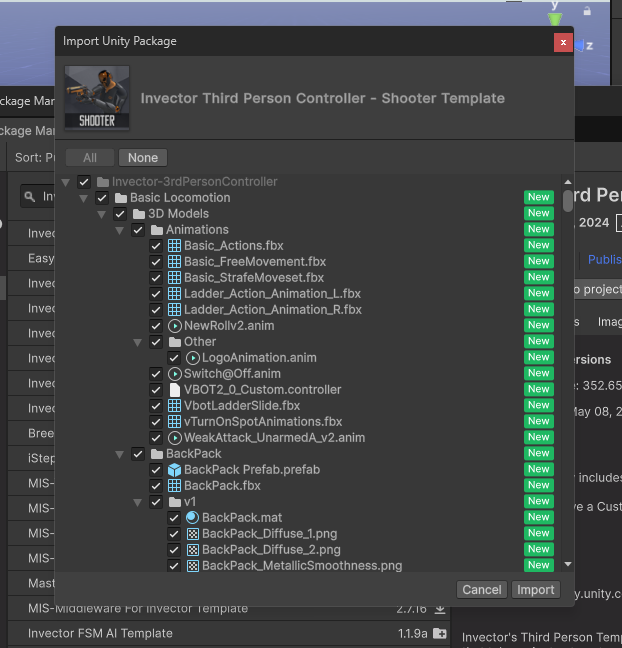Click the file list scrollbar thumb
Image resolution: width=622 pixels, height=648 pixels.
point(568,200)
